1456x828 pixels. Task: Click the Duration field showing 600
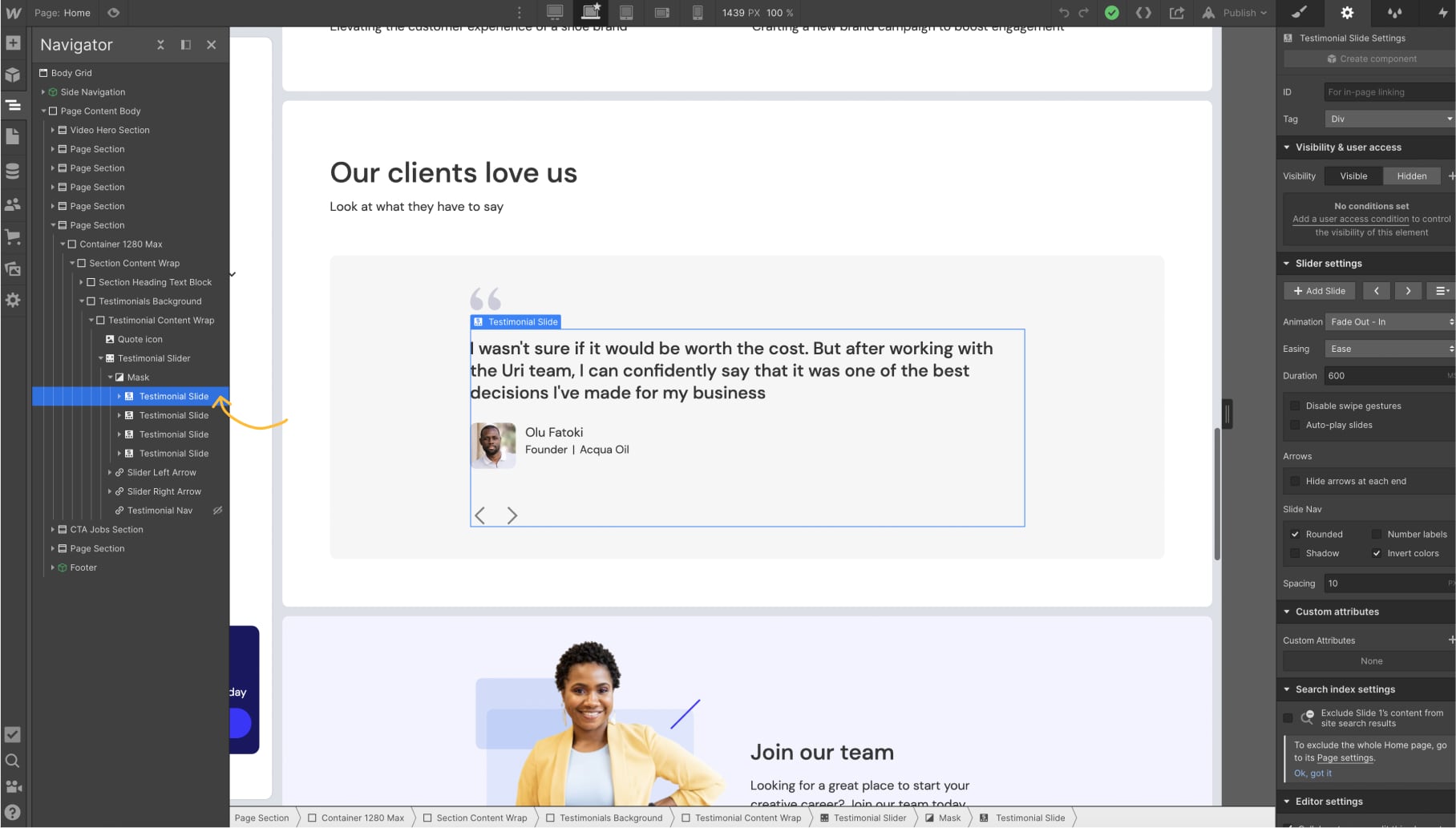pos(1389,376)
